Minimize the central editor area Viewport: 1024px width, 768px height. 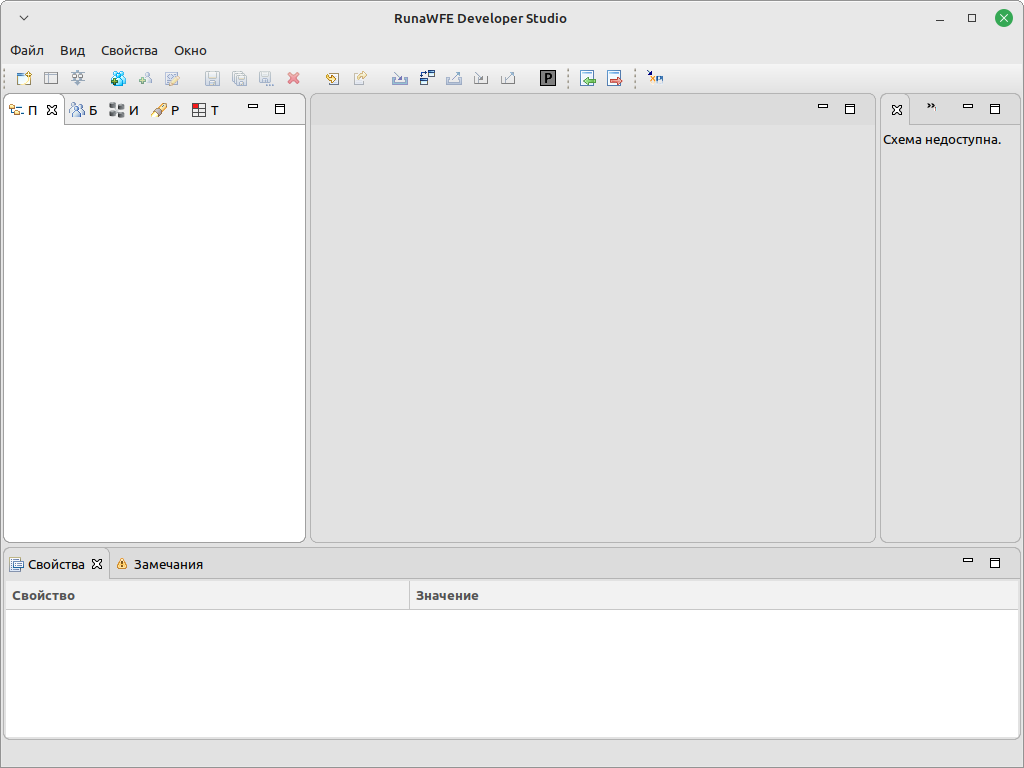823,106
